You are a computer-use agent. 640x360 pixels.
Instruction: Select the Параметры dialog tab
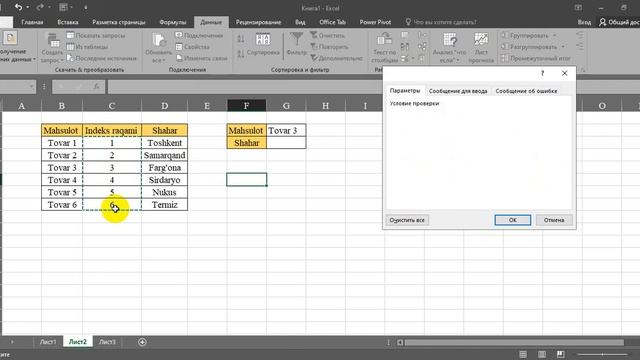click(405, 91)
